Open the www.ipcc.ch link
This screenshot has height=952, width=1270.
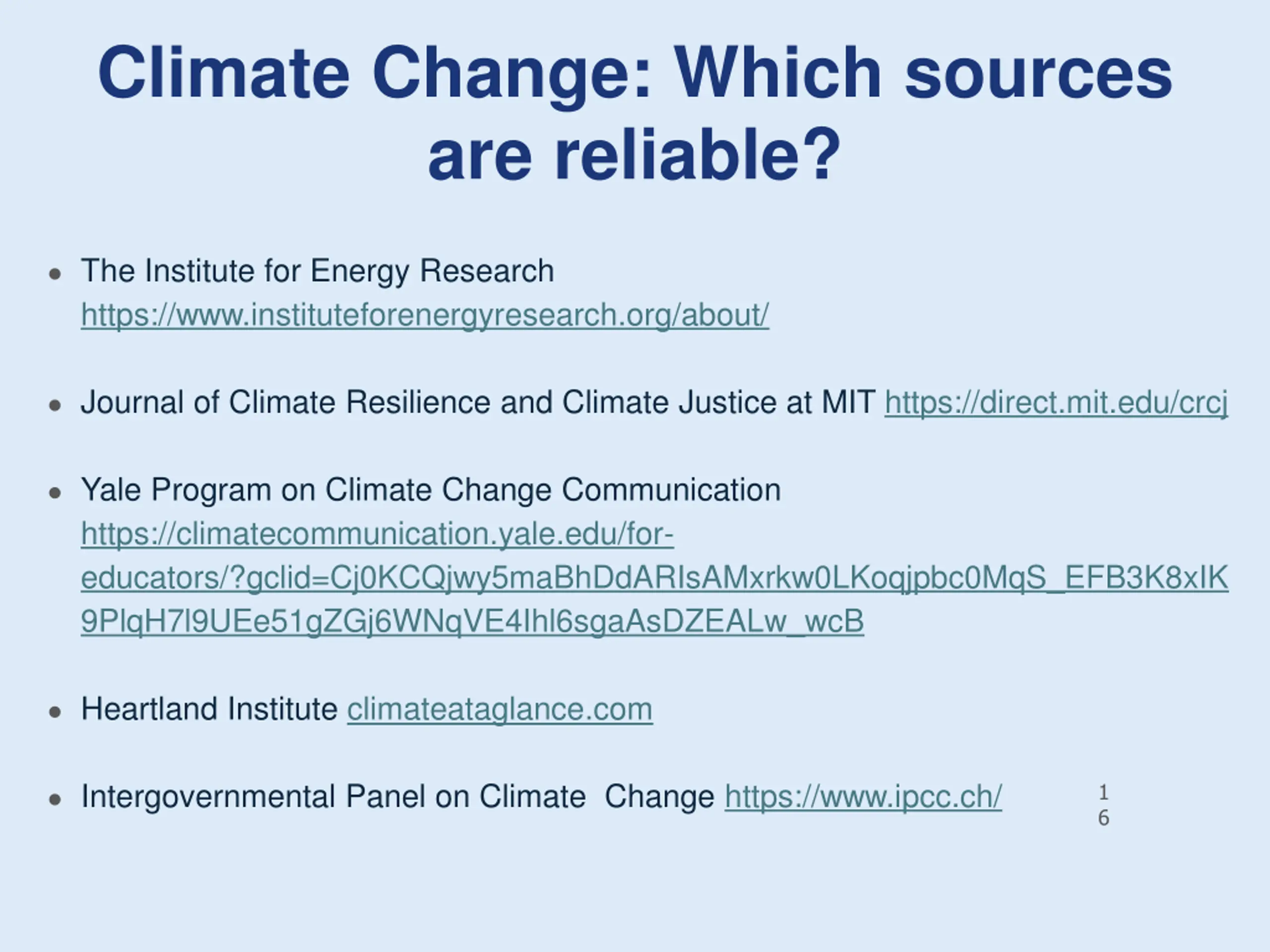[x=863, y=796]
